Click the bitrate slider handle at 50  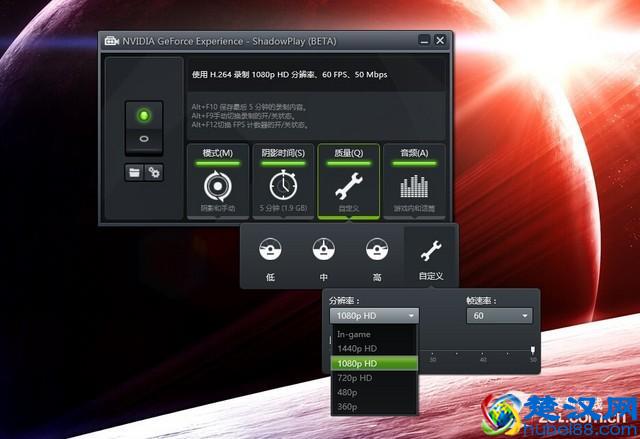pos(533,349)
